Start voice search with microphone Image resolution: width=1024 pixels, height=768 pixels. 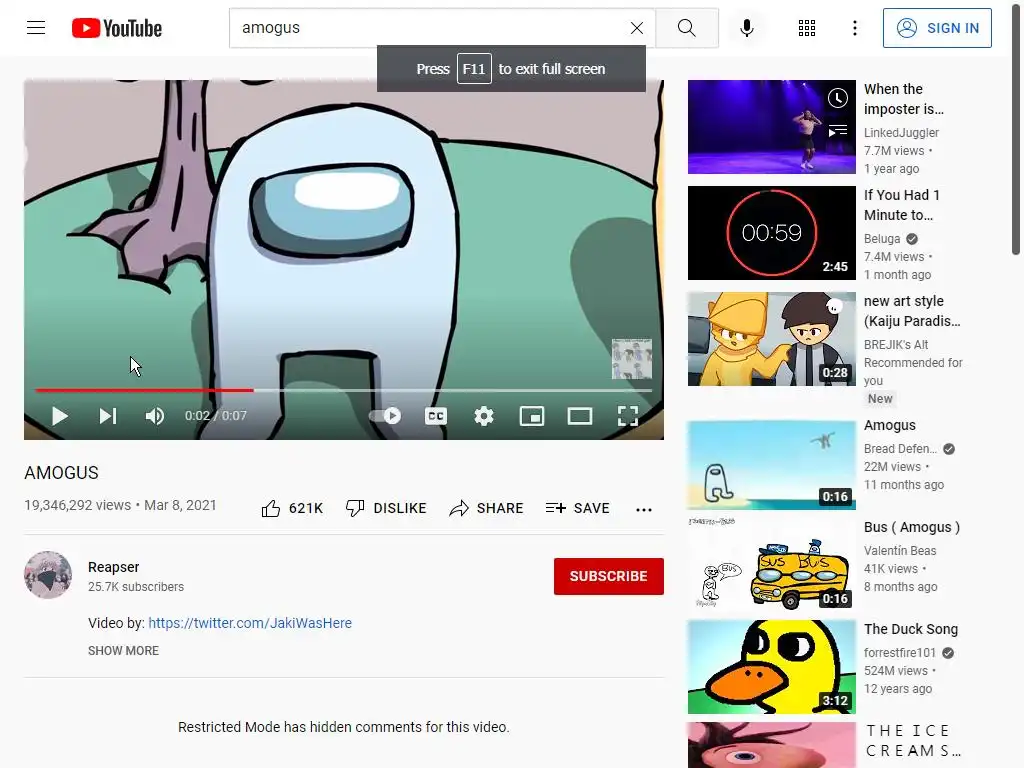tap(747, 28)
